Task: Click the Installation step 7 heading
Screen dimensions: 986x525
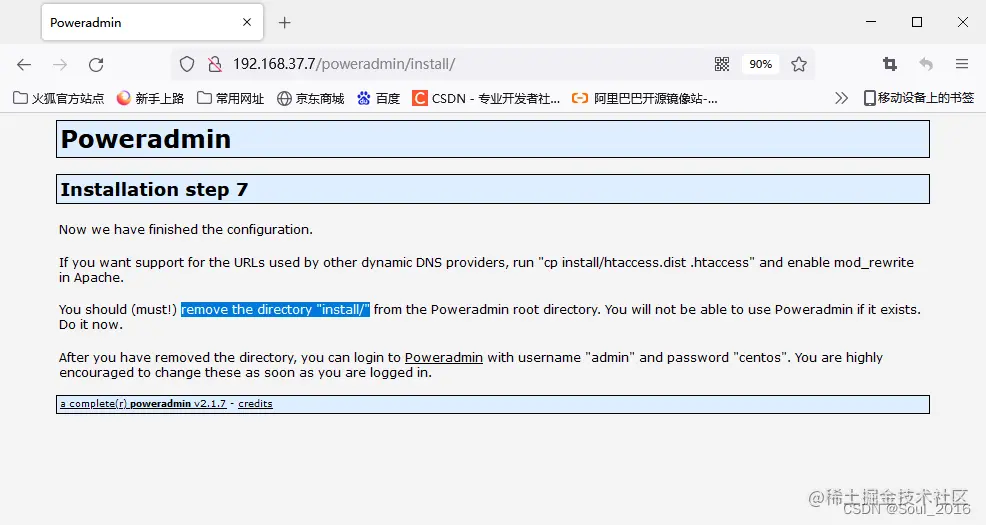Action: 154,189
